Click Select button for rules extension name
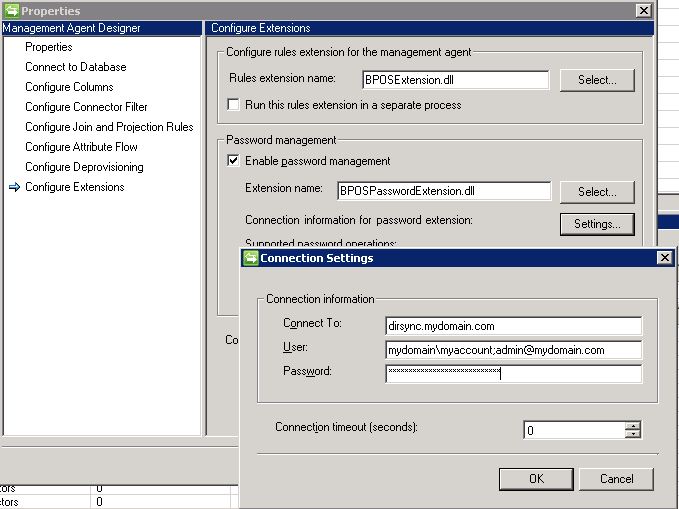The width and height of the screenshot is (679, 509). (597, 80)
